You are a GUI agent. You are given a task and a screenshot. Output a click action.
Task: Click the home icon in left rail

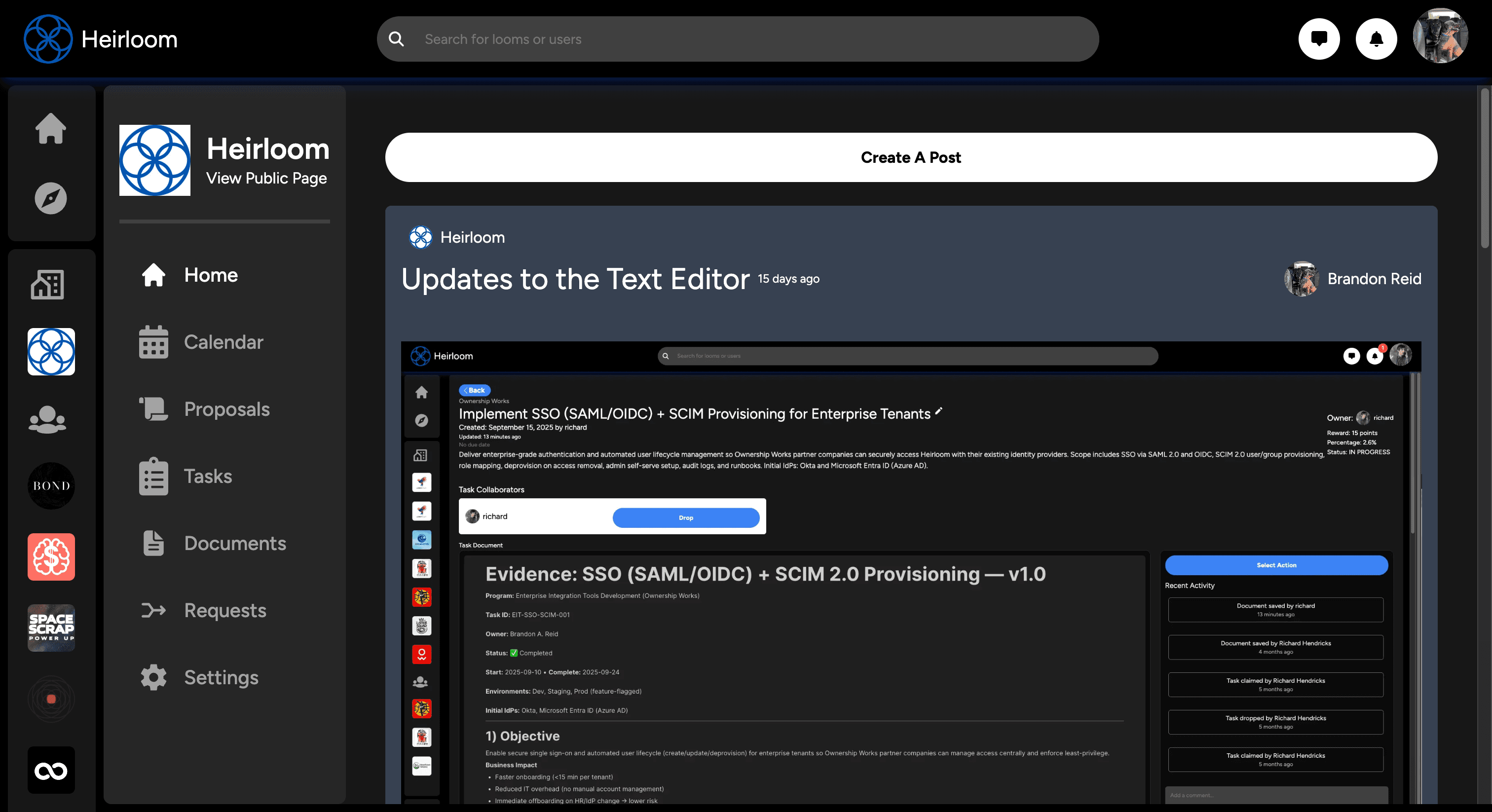[x=51, y=128]
